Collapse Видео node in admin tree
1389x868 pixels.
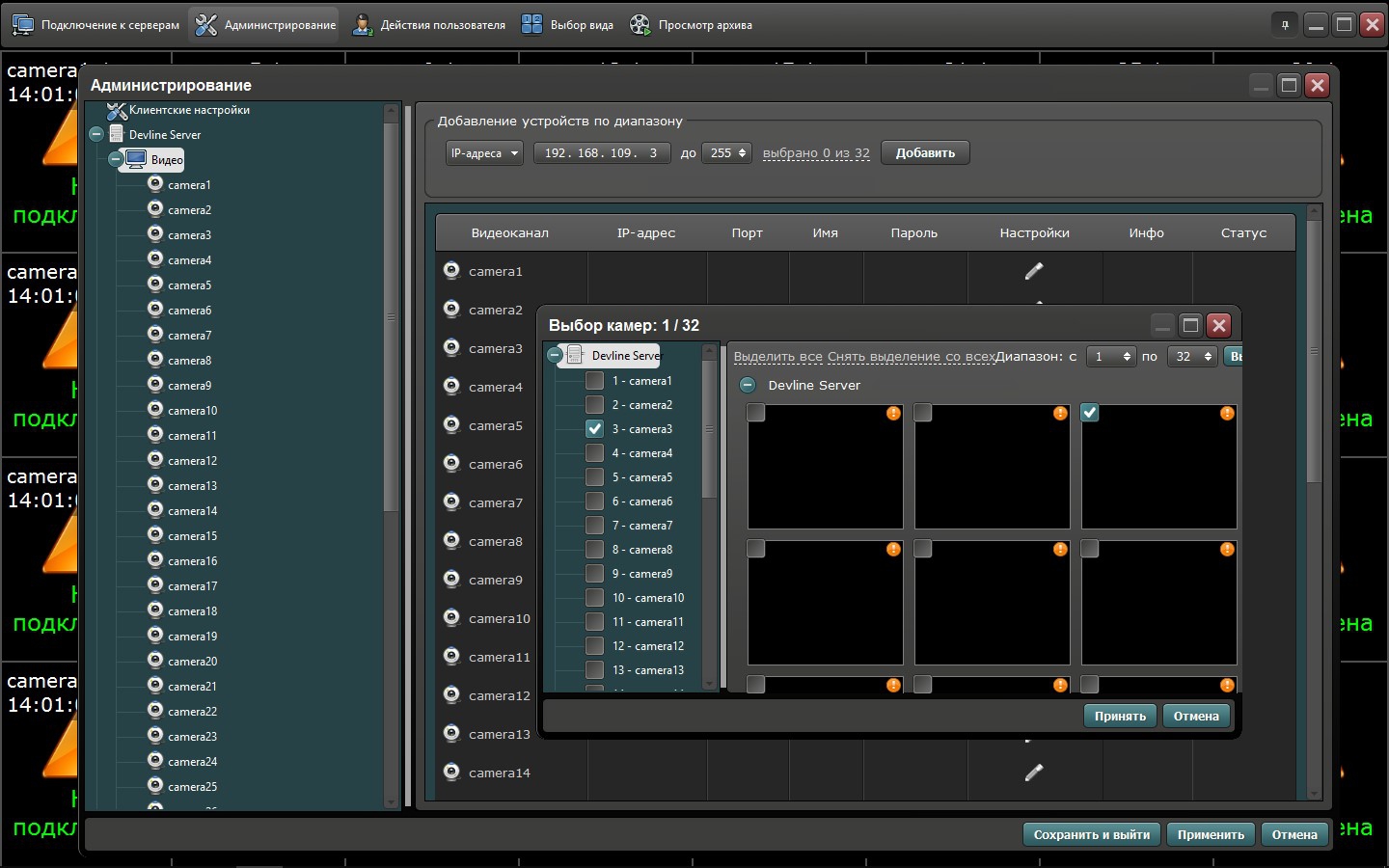click(116, 159)
